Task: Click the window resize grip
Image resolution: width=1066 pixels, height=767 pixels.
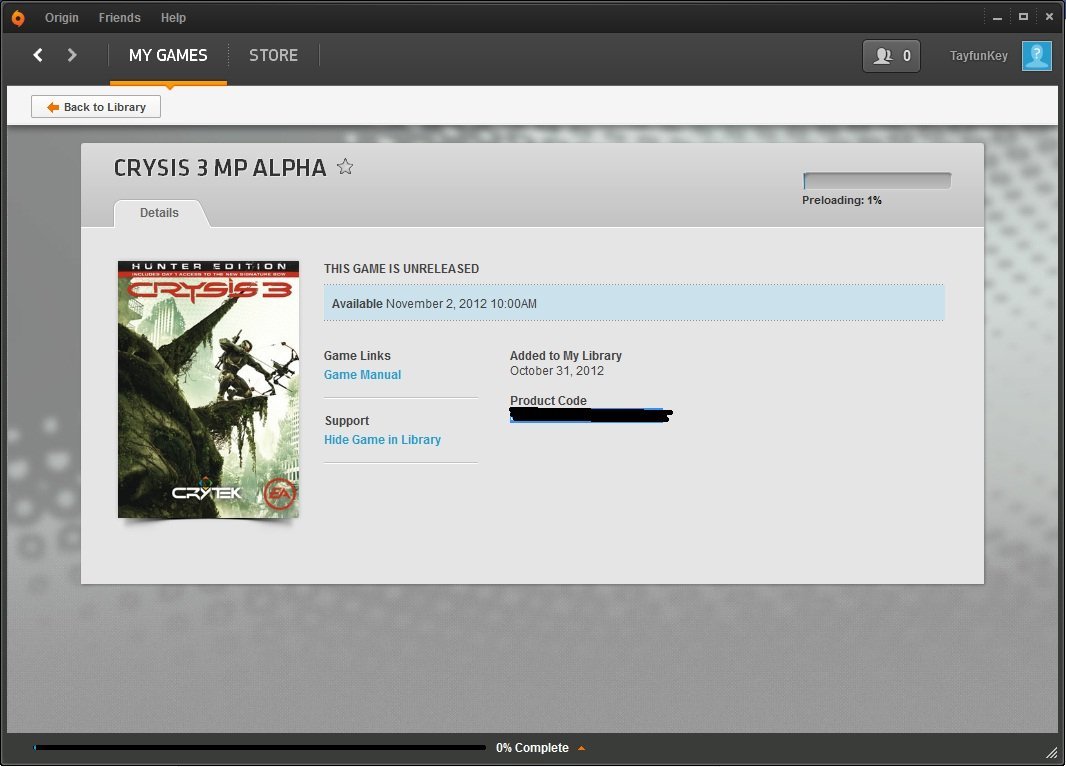Action: pos(1052,753)
